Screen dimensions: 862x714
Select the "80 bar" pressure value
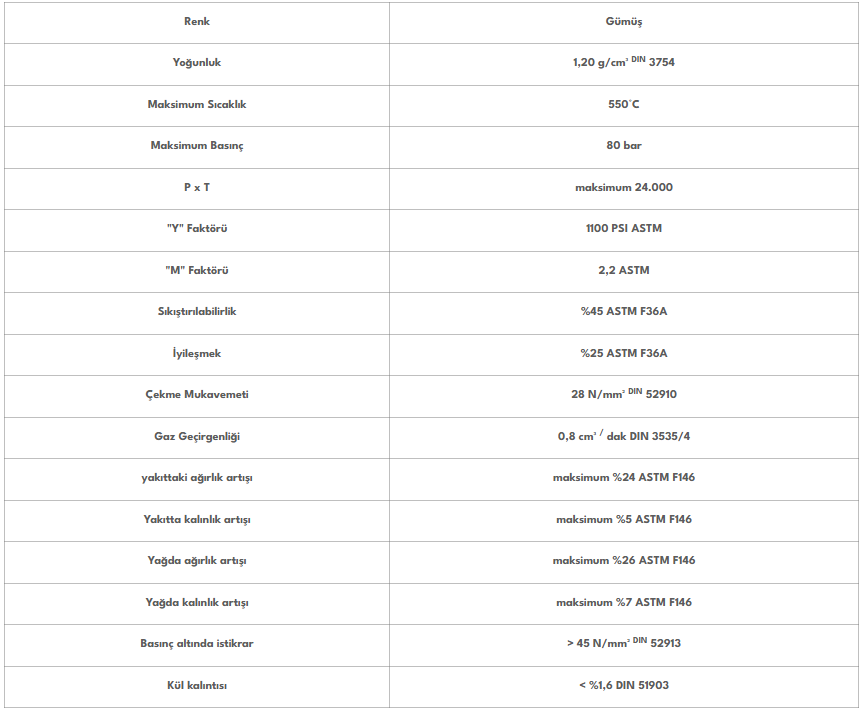click(x=623, y=145)
